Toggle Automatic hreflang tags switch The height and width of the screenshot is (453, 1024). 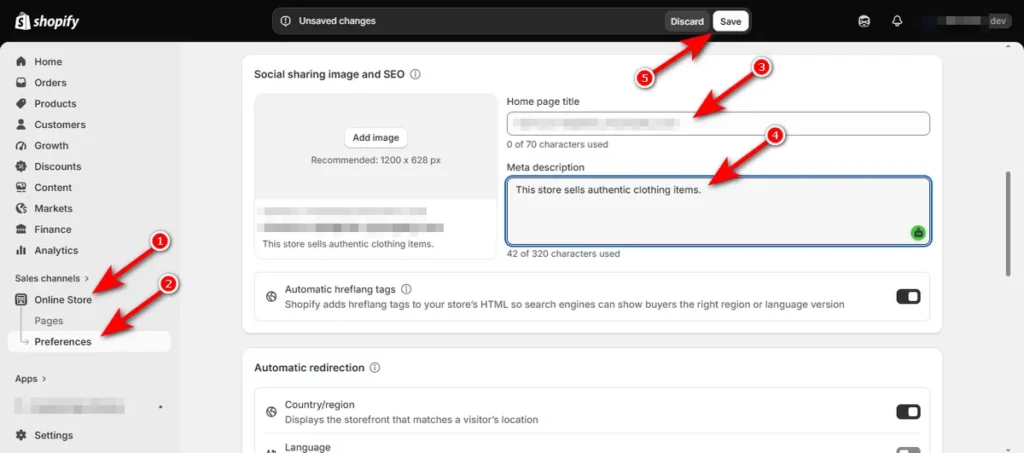point(908,296)
